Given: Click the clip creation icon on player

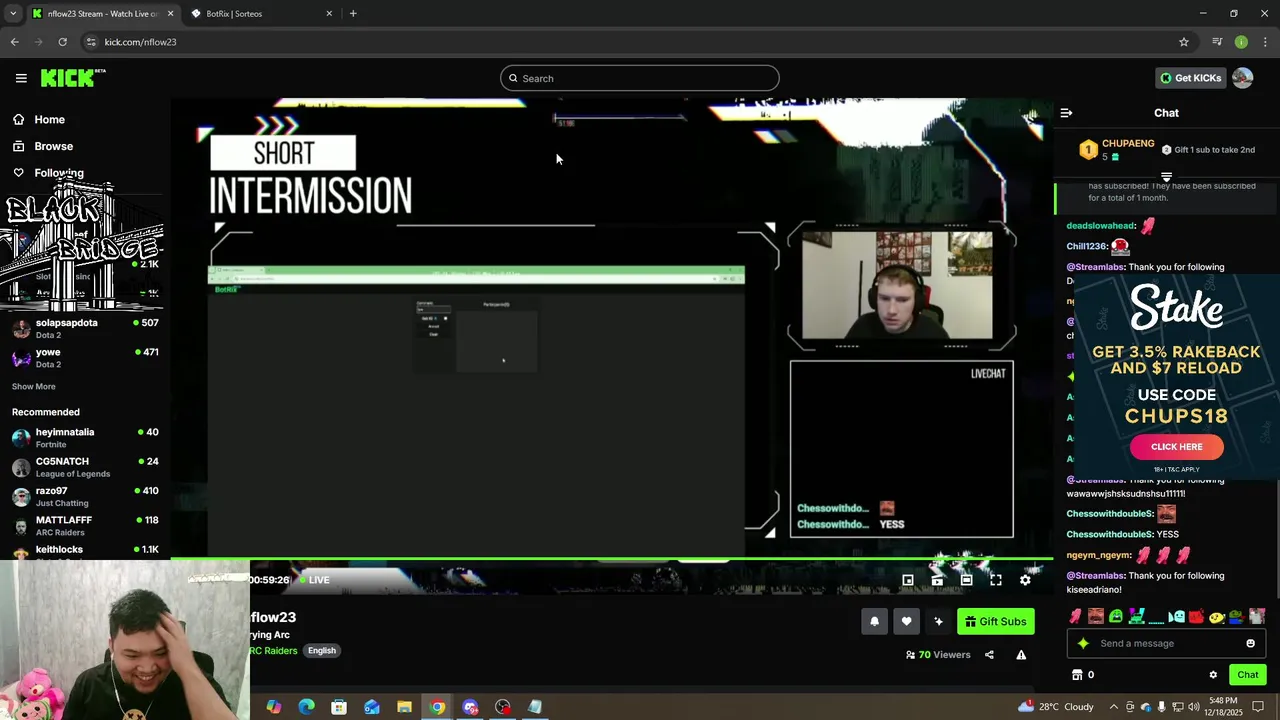Looking at the screenshot, I should 937,580.
